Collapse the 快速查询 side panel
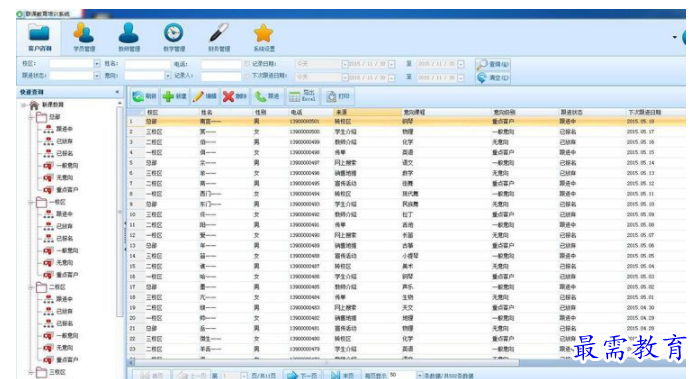695x379 pixels. coord(117,92)
